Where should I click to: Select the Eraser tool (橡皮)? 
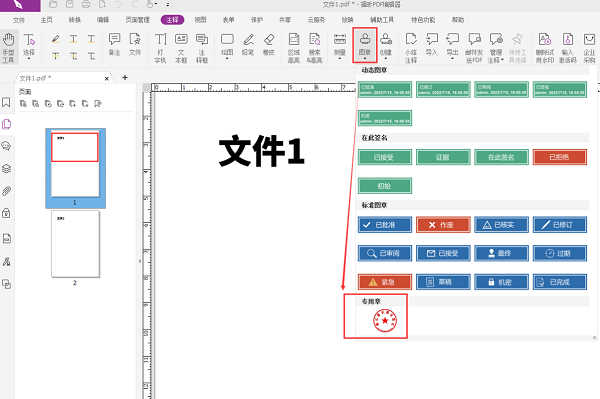pos(269,45)
